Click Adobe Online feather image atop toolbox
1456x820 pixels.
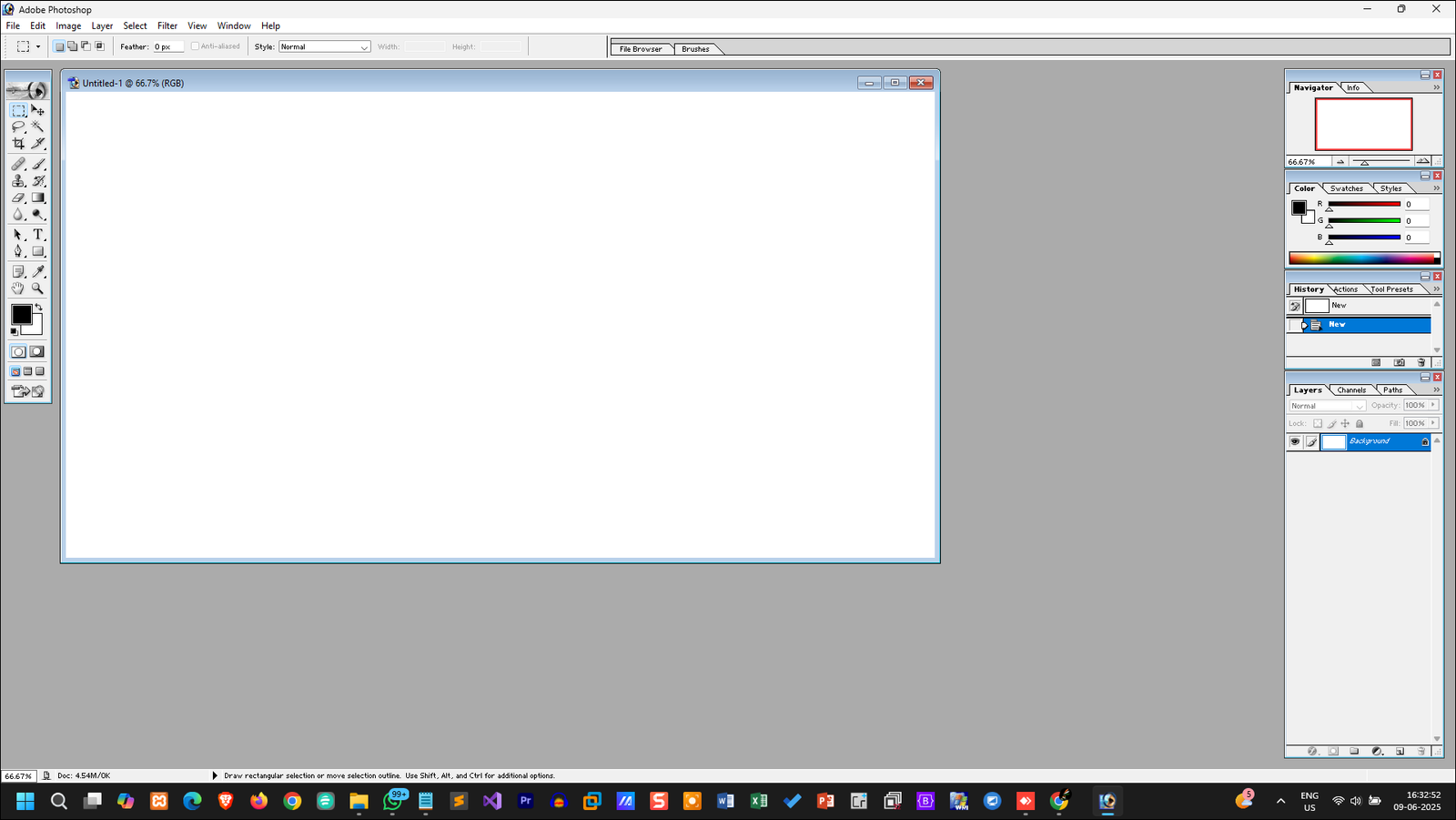click(27, 89)
